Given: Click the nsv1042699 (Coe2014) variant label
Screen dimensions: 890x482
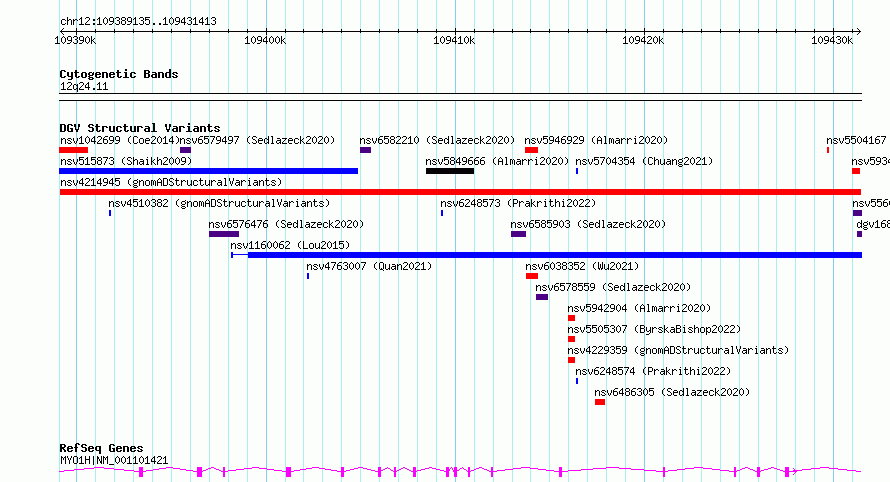Looking at the screenshot, I should 119,140.
